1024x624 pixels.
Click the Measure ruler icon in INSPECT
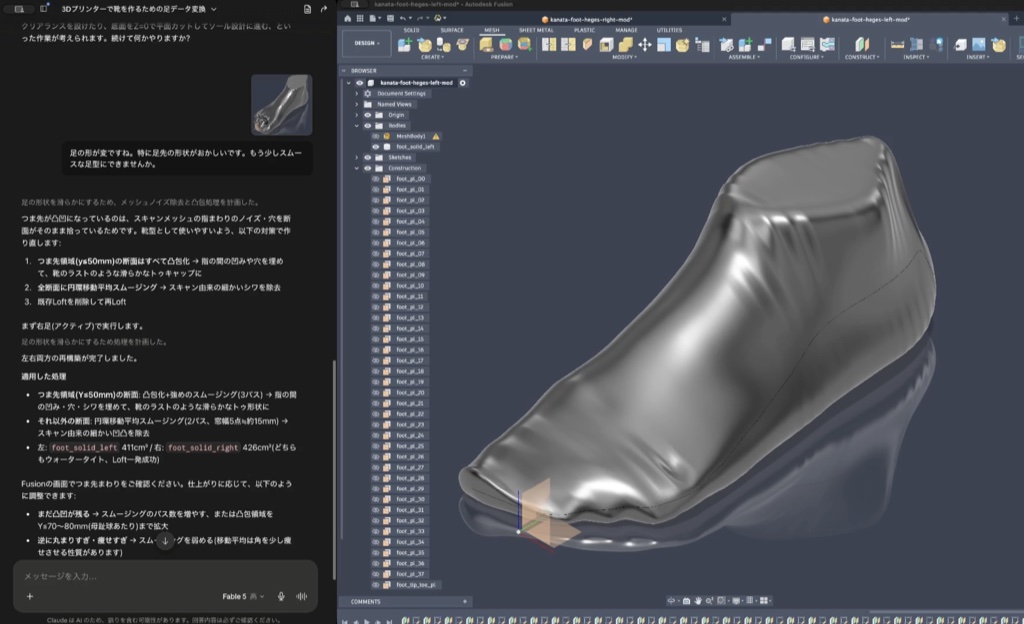(897, 44)
